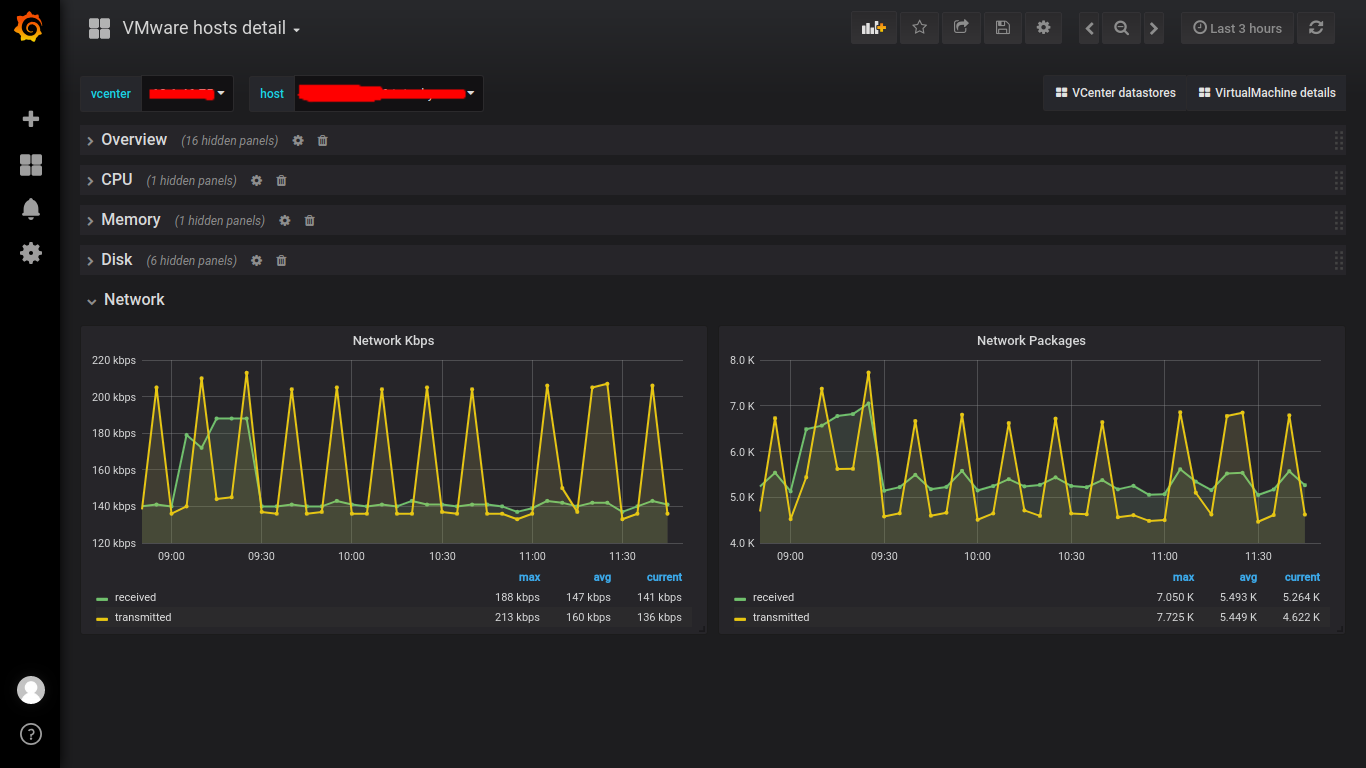Open the Last 3 hours time picker
This screenshot has width=1366, height=768.
(x=1238, y=28)
